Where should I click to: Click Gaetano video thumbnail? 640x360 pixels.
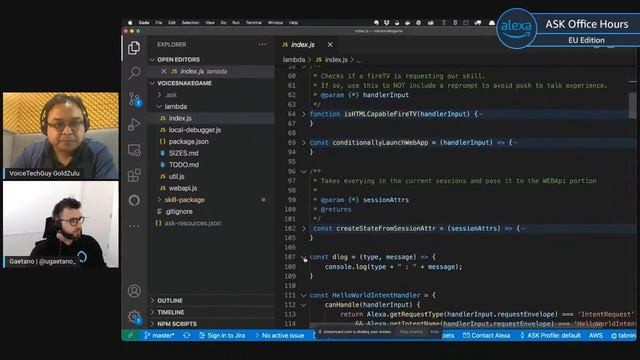point(61,224)
